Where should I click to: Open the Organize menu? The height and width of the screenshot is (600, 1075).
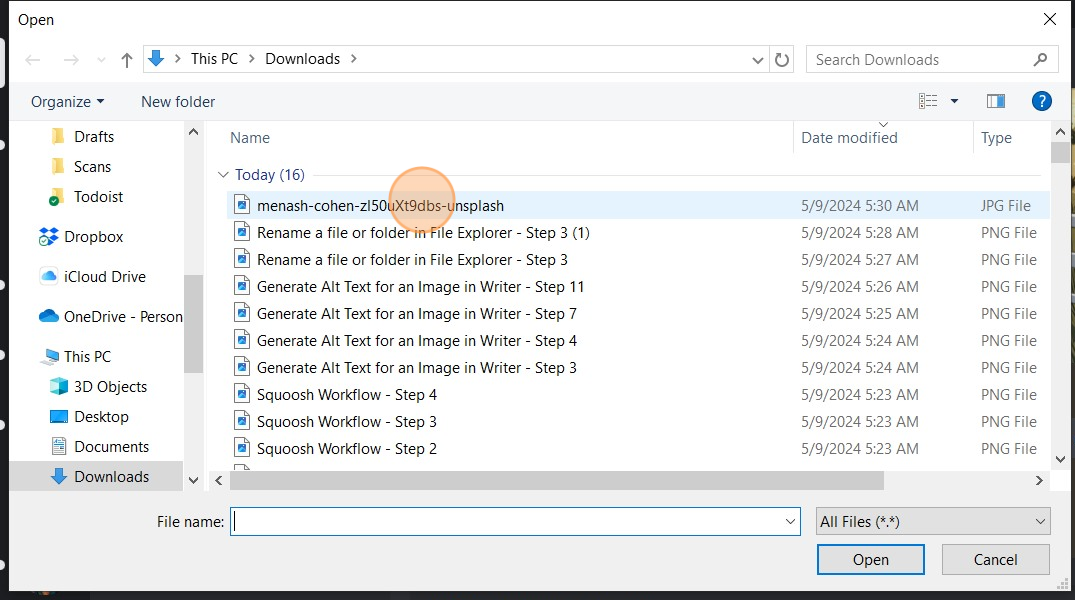point(66,101)
